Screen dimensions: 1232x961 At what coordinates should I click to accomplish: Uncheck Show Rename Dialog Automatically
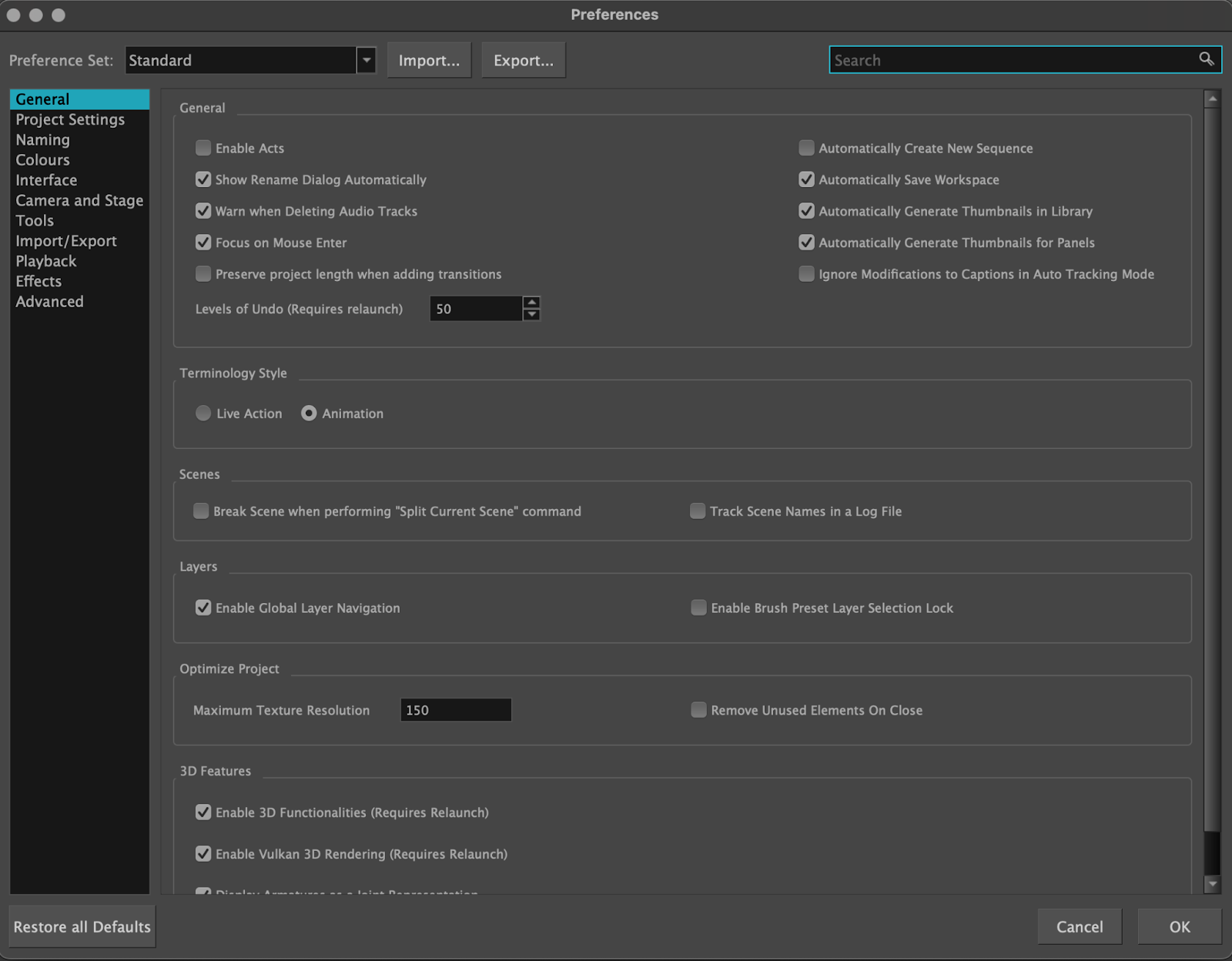(203, 179)
